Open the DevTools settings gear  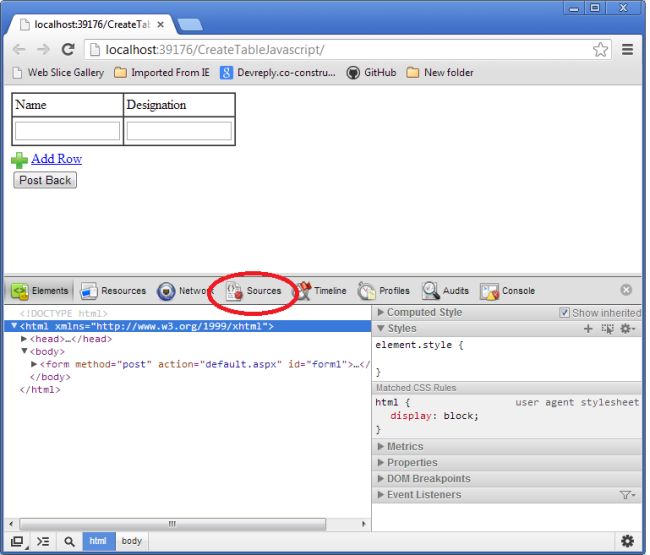click(627, 541)
